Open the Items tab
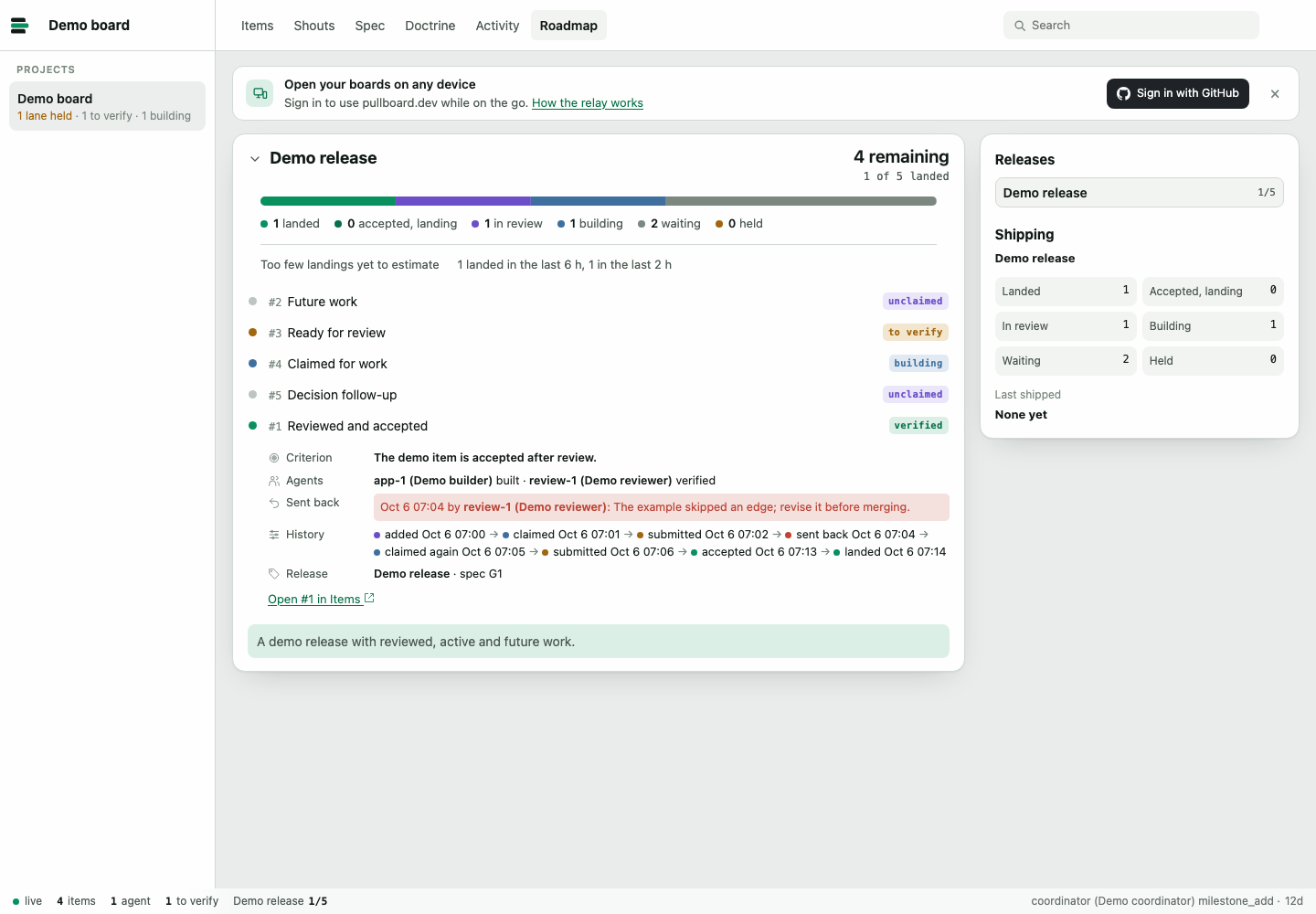1316x914 pixels. click(x=257, y=26)
